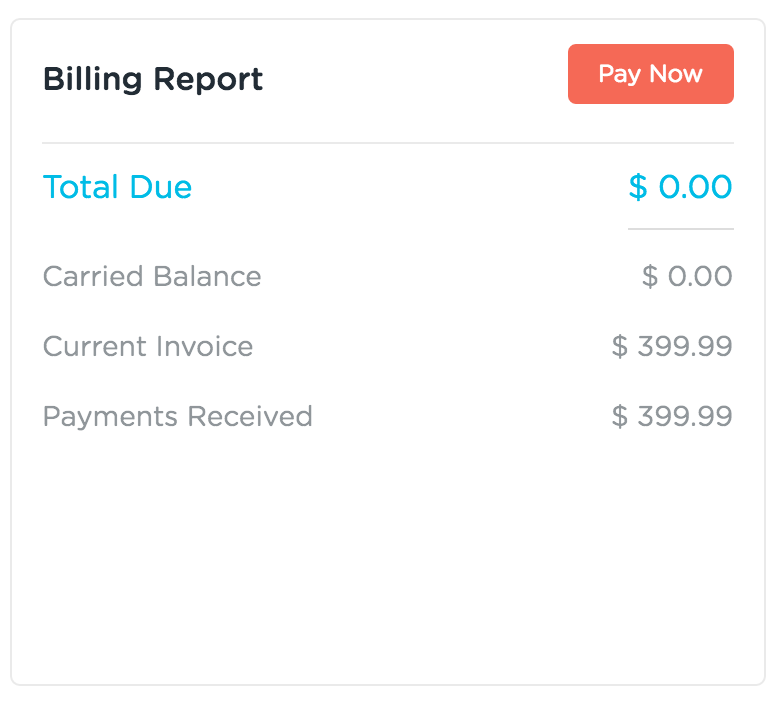Select the Payments Received $ 399.99 amount
The image size is (782, 714).
672,417
